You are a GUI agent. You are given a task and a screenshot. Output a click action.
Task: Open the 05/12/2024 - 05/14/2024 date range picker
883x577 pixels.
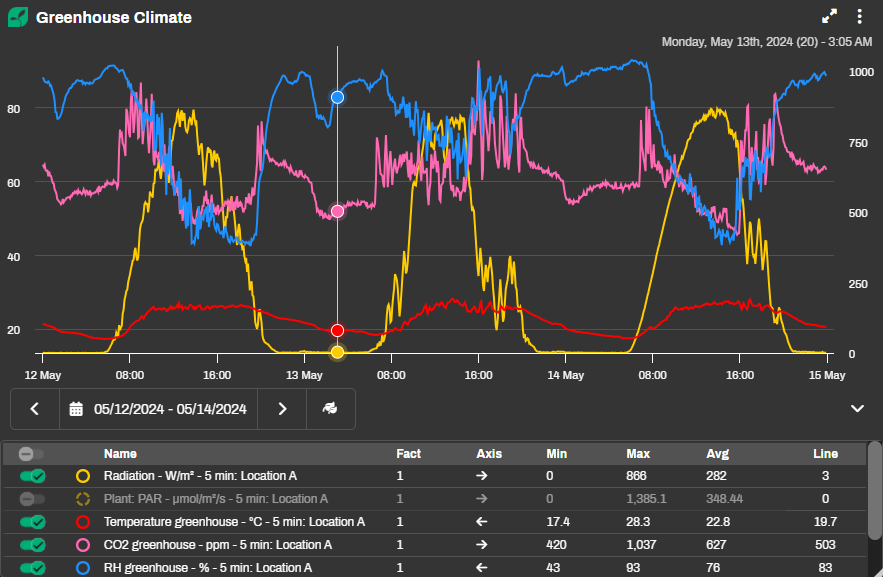click(x=170, y=409)
